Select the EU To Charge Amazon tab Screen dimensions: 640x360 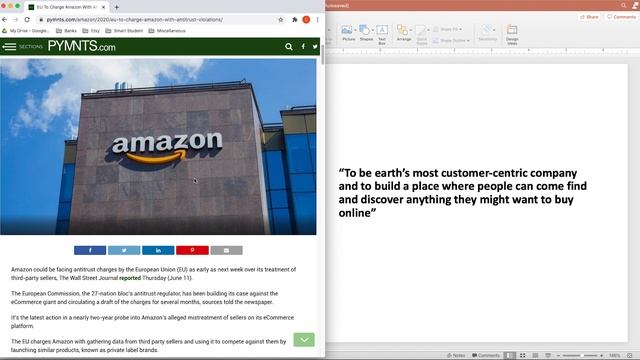(x=67, y=7)
